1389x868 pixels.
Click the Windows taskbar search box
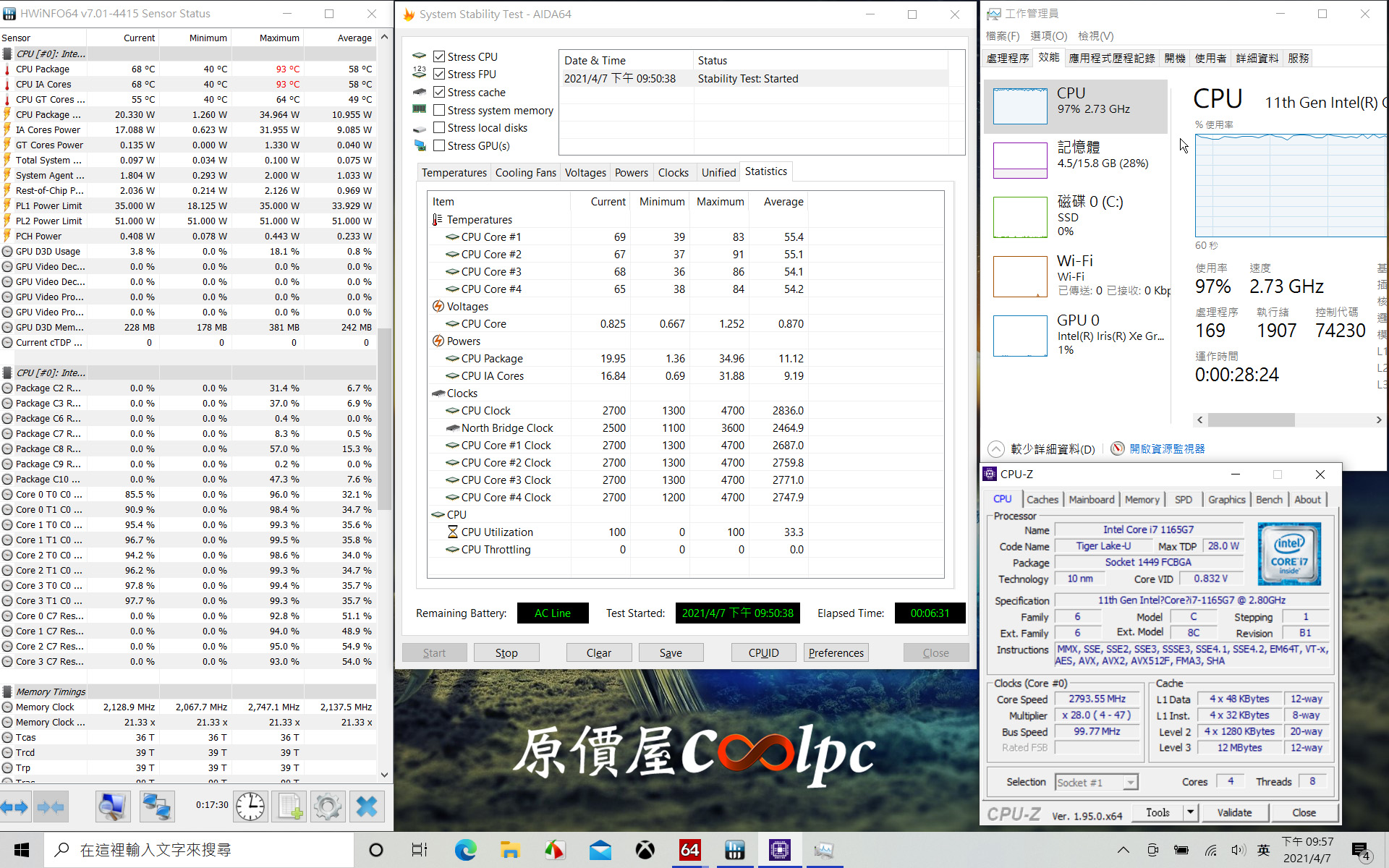pos(200,850)
